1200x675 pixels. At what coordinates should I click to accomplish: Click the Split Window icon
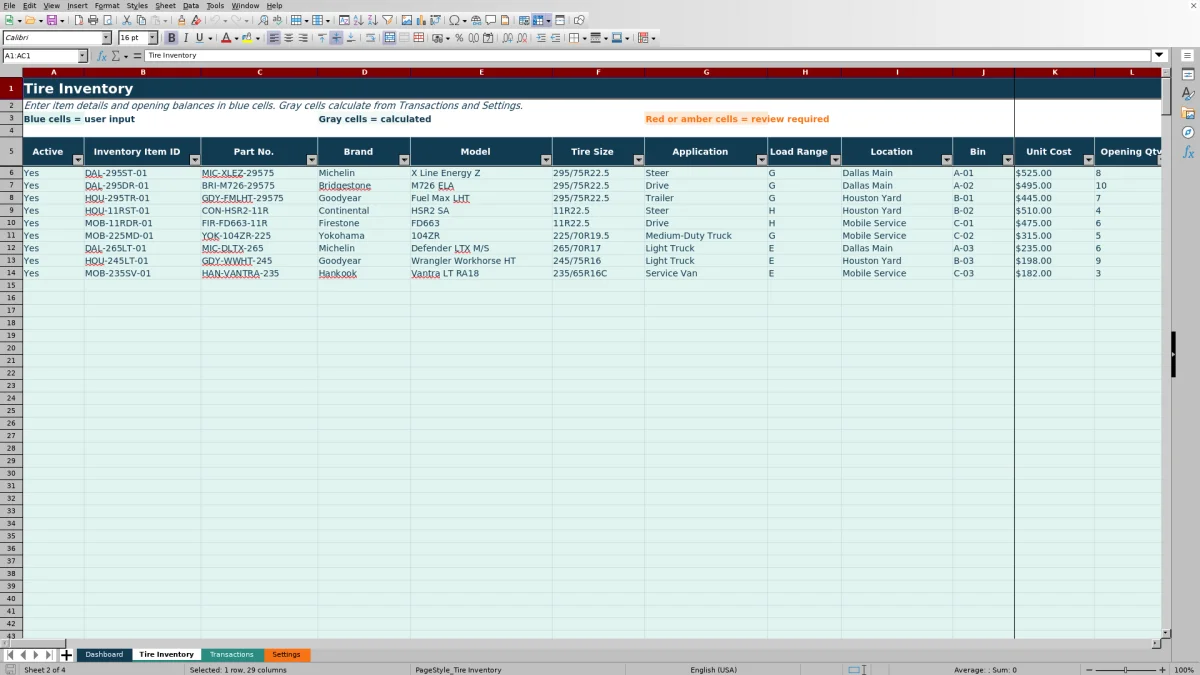pyautogui.click(x=560, y=20)
